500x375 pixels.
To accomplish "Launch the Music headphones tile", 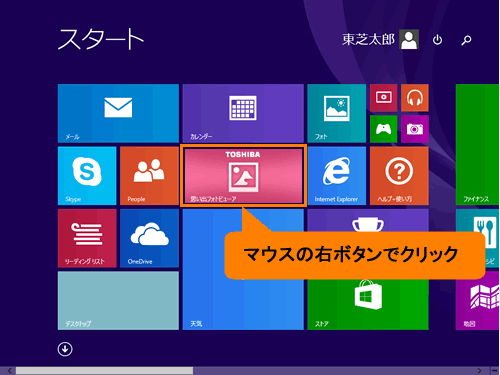I will coord(415,98).
